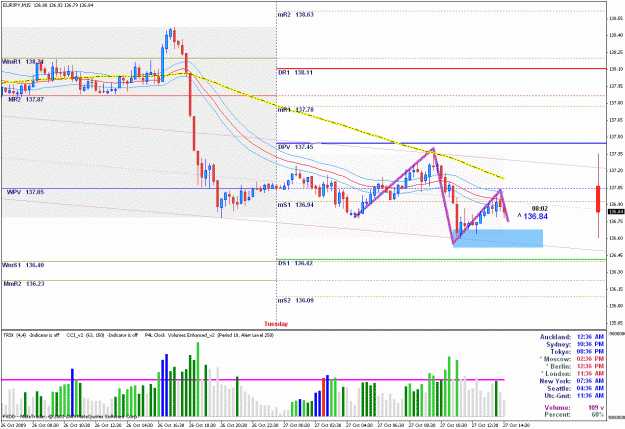Click the London clock row
Viewport: 625px width, 429px height.
572,374
